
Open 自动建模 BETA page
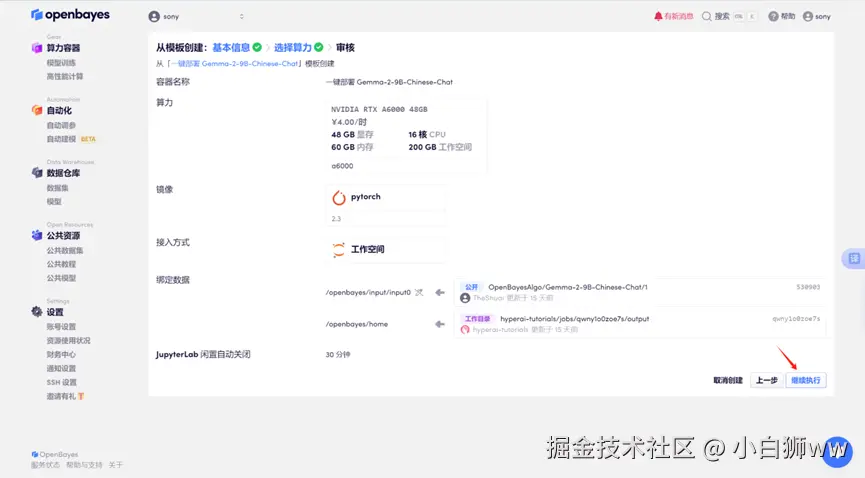(x=71, y=139)
